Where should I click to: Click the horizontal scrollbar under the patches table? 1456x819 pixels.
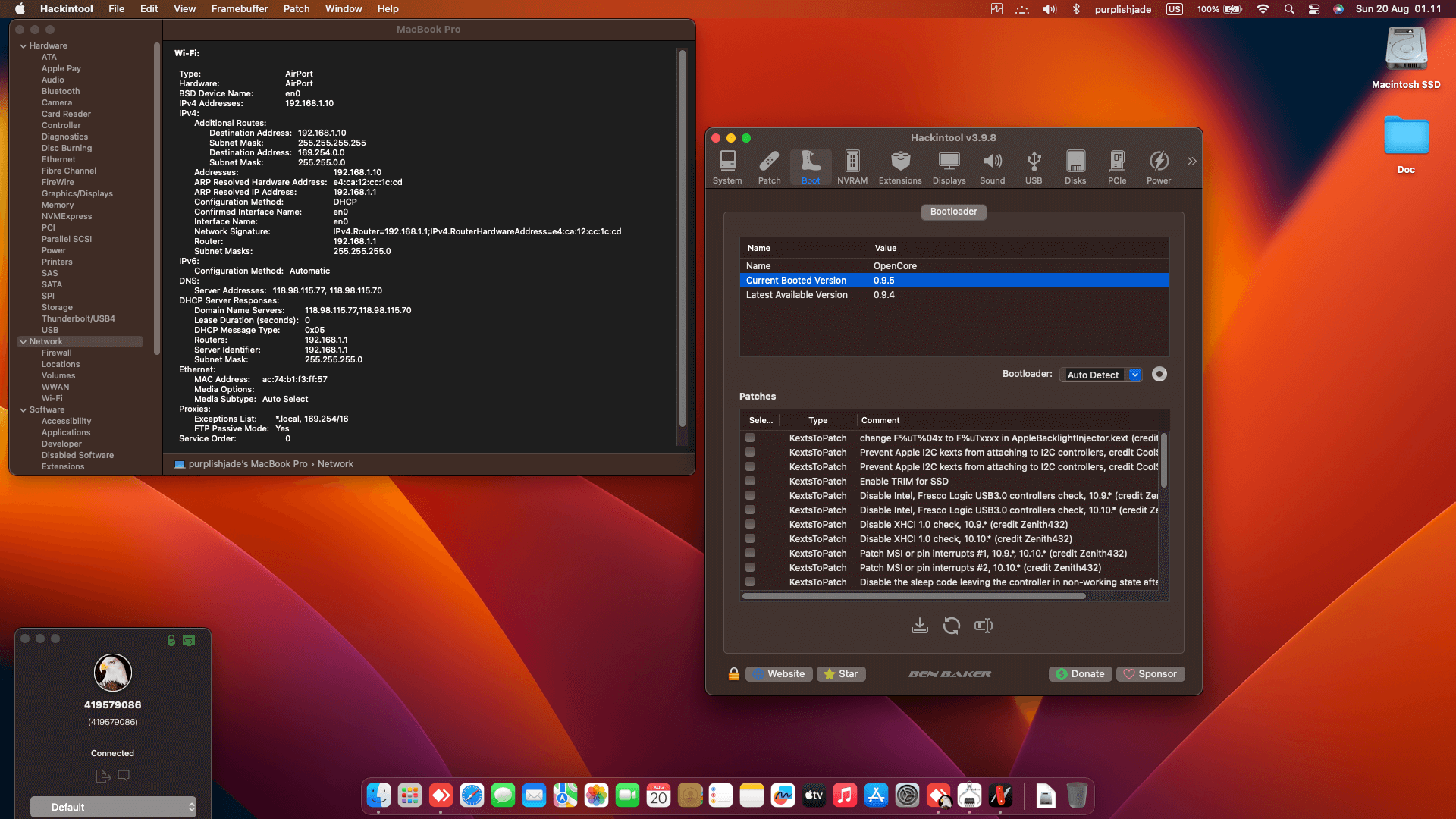click(914, 596)
